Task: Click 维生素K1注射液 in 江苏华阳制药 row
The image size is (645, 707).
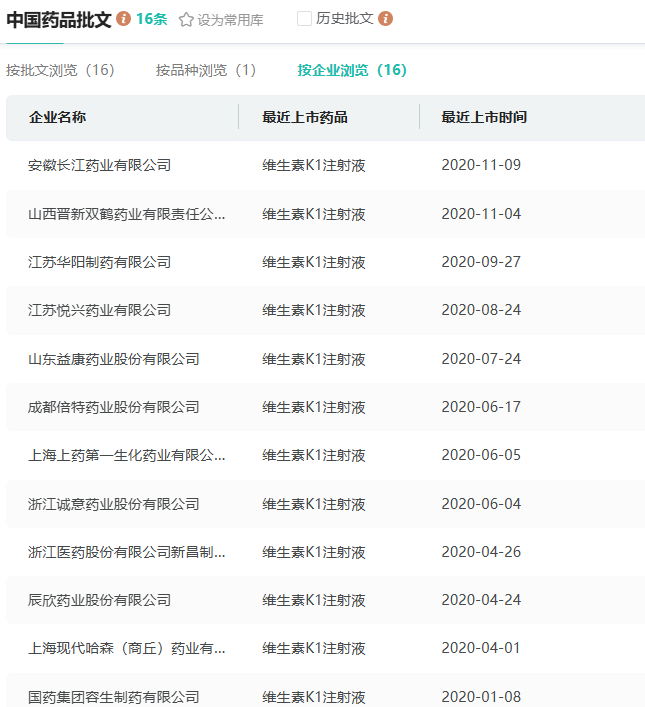Action: (x=314, y=262)
